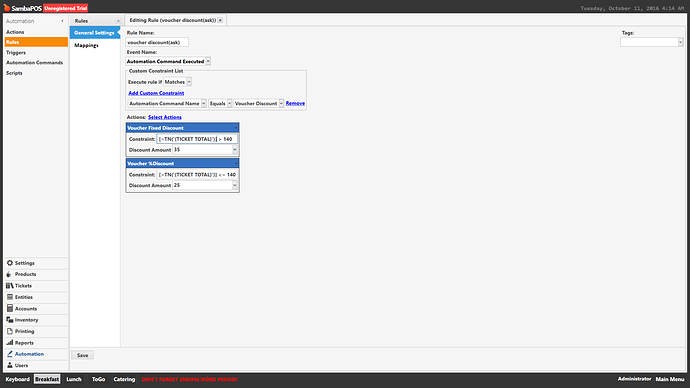Open the Execute rule if Matches dropdown
The width and height of the screenshot is (690, 388).
pyautogui.click(x=189, y=82)
